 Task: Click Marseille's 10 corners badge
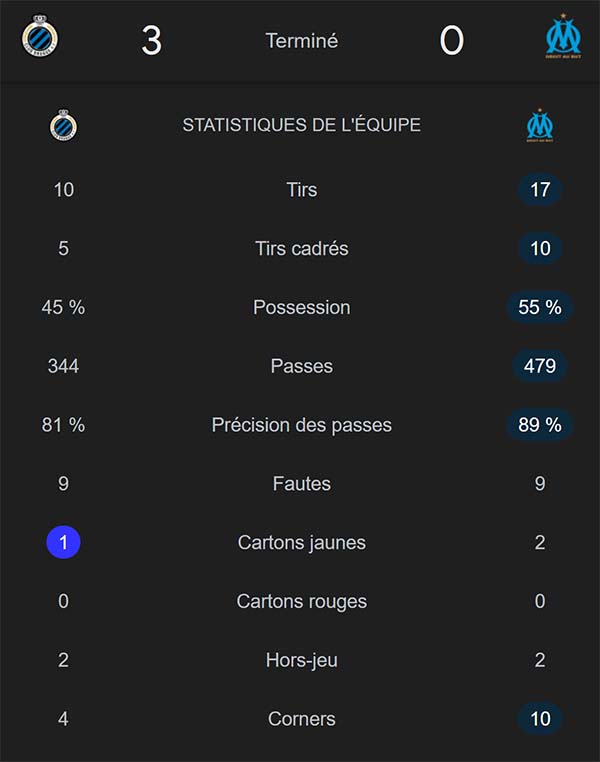[540, 719]
